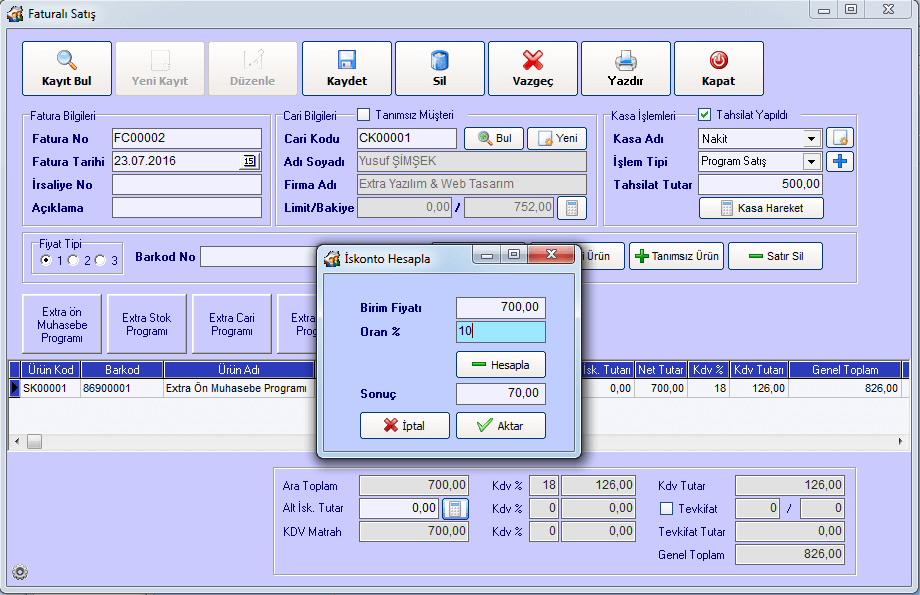Tick the Tevkifat checkbox
Screen dimensions: 920x595
click(666, 509)
